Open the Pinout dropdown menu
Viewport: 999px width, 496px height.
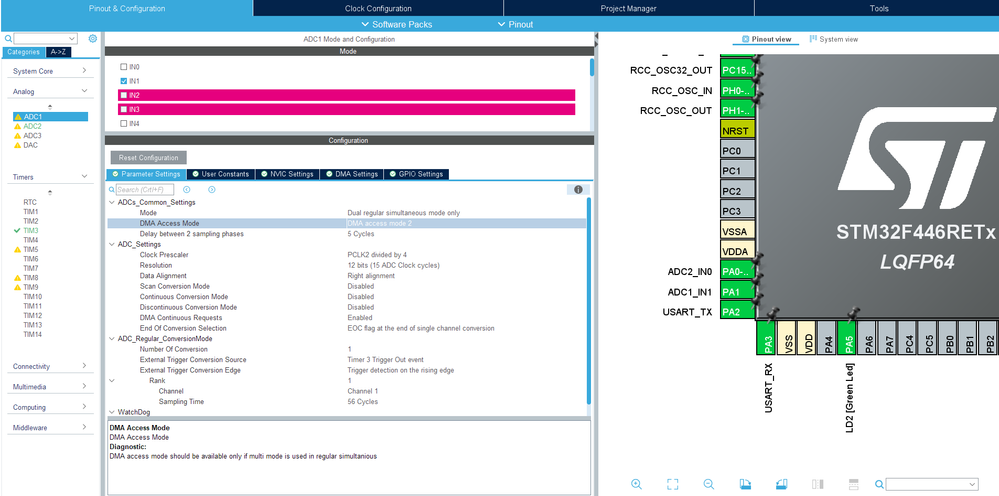(515, 24)
